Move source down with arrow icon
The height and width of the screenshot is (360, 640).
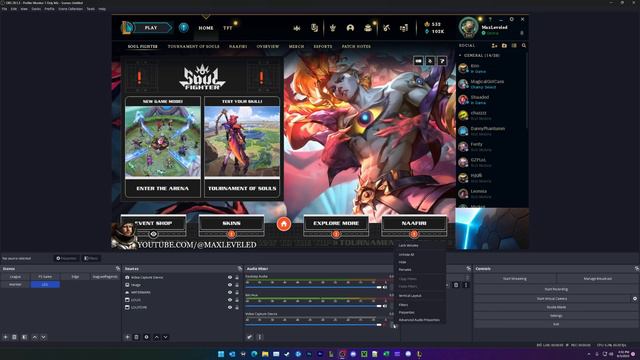(x=165, y=337)
